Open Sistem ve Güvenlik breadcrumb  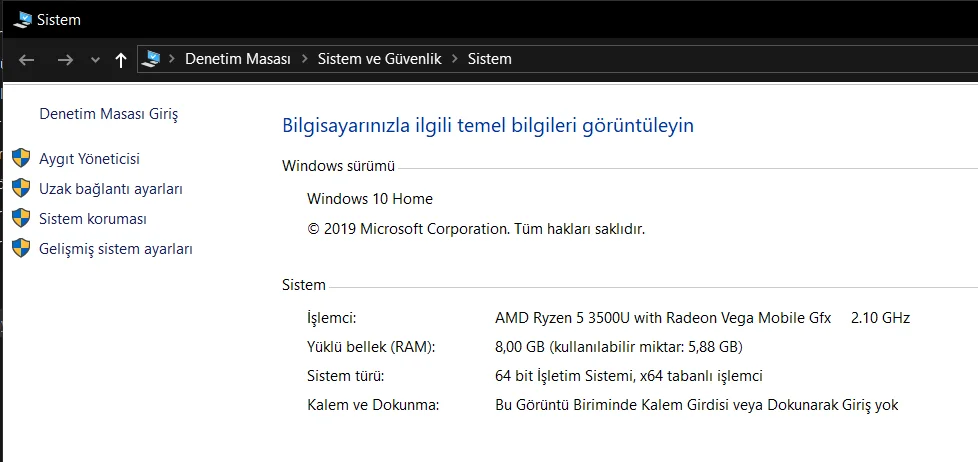(x=379, y=59)
